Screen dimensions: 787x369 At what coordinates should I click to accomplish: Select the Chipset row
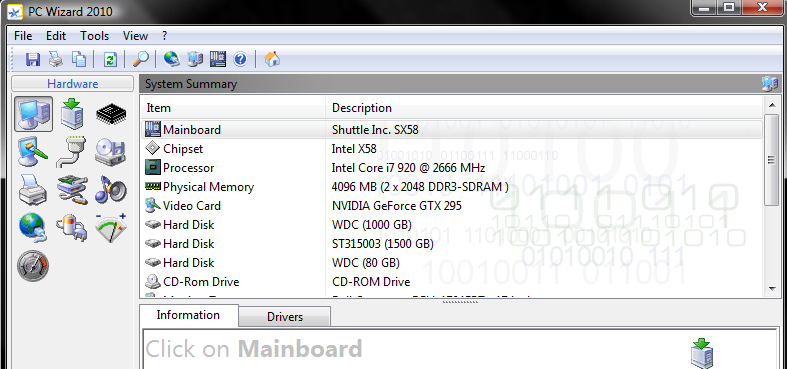click(452, 149)
